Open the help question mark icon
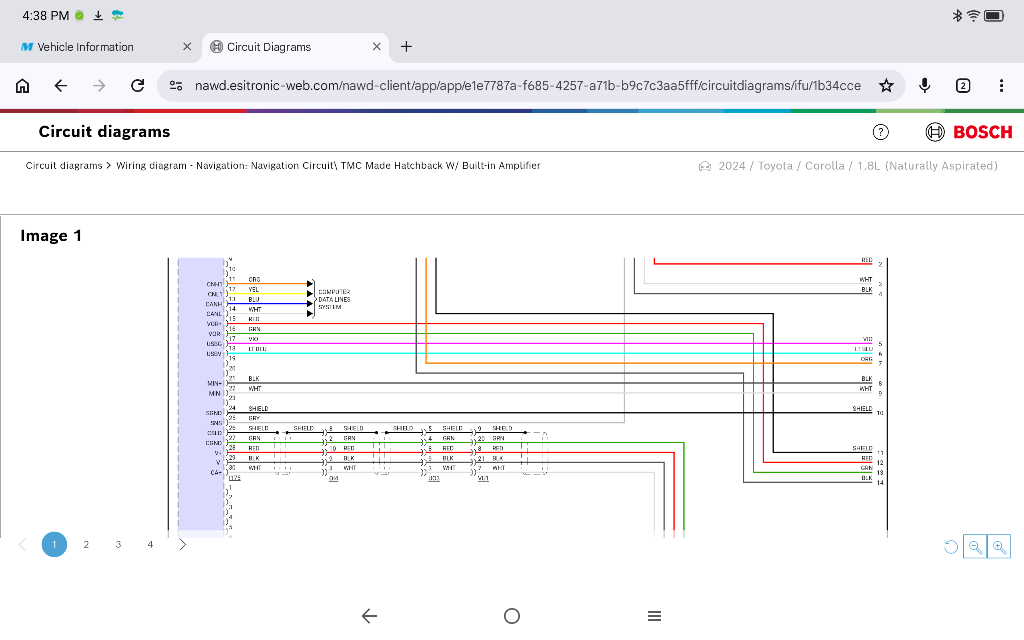The image size is (1024, 640). [880, 133]
